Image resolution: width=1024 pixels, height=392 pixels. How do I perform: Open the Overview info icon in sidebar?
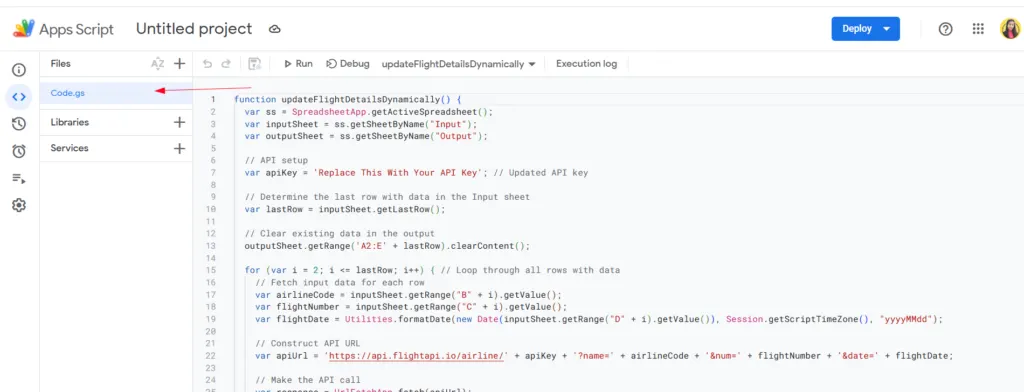click(19, 70)
